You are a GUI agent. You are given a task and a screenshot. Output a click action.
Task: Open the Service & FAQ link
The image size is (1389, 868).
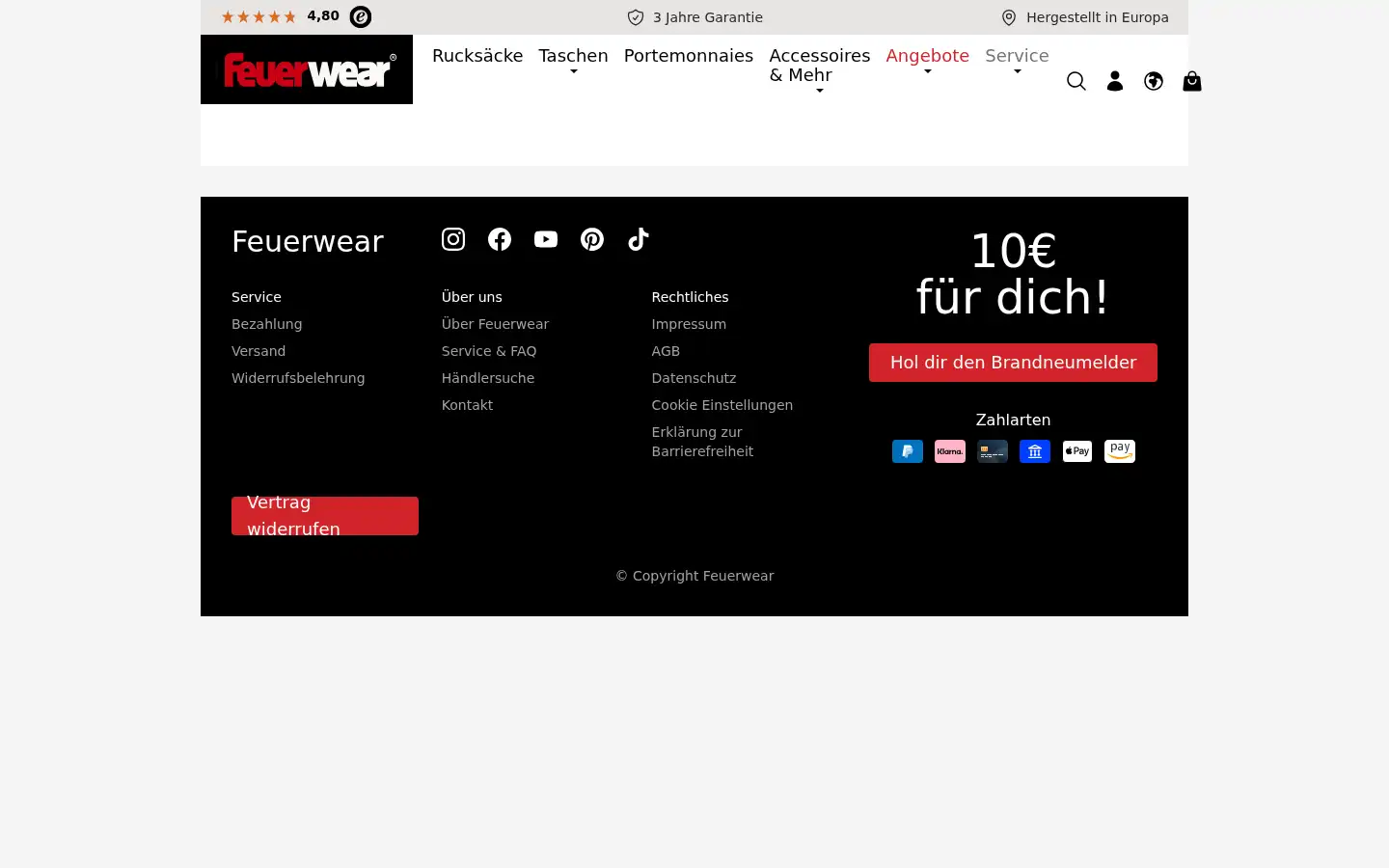coord(489,351)
